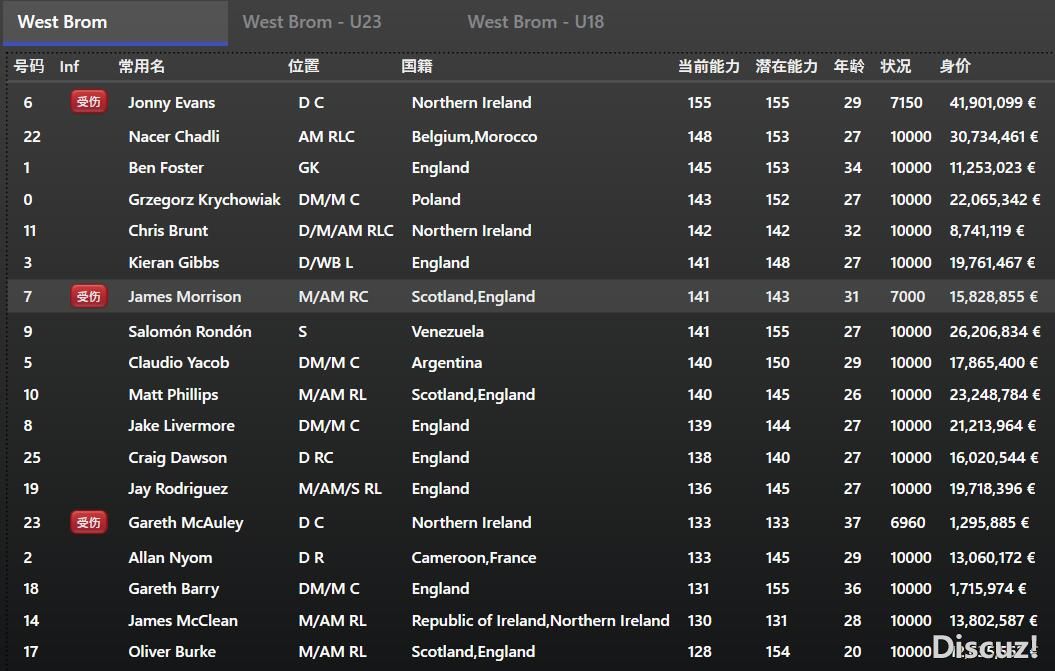
Task: Click position D/M/AM RLC for Chris Brunt
Action: point(346,231)
